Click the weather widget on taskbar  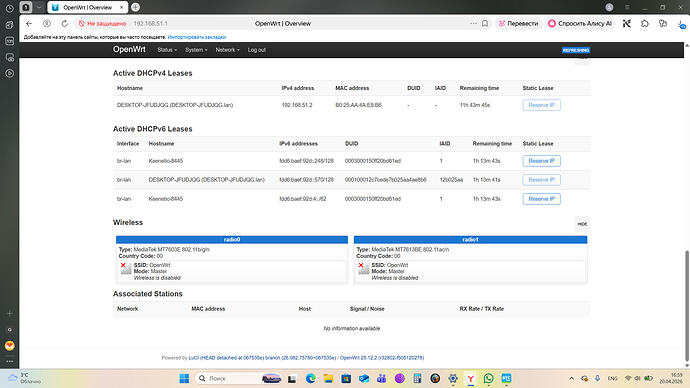click(x=25, y=378)
